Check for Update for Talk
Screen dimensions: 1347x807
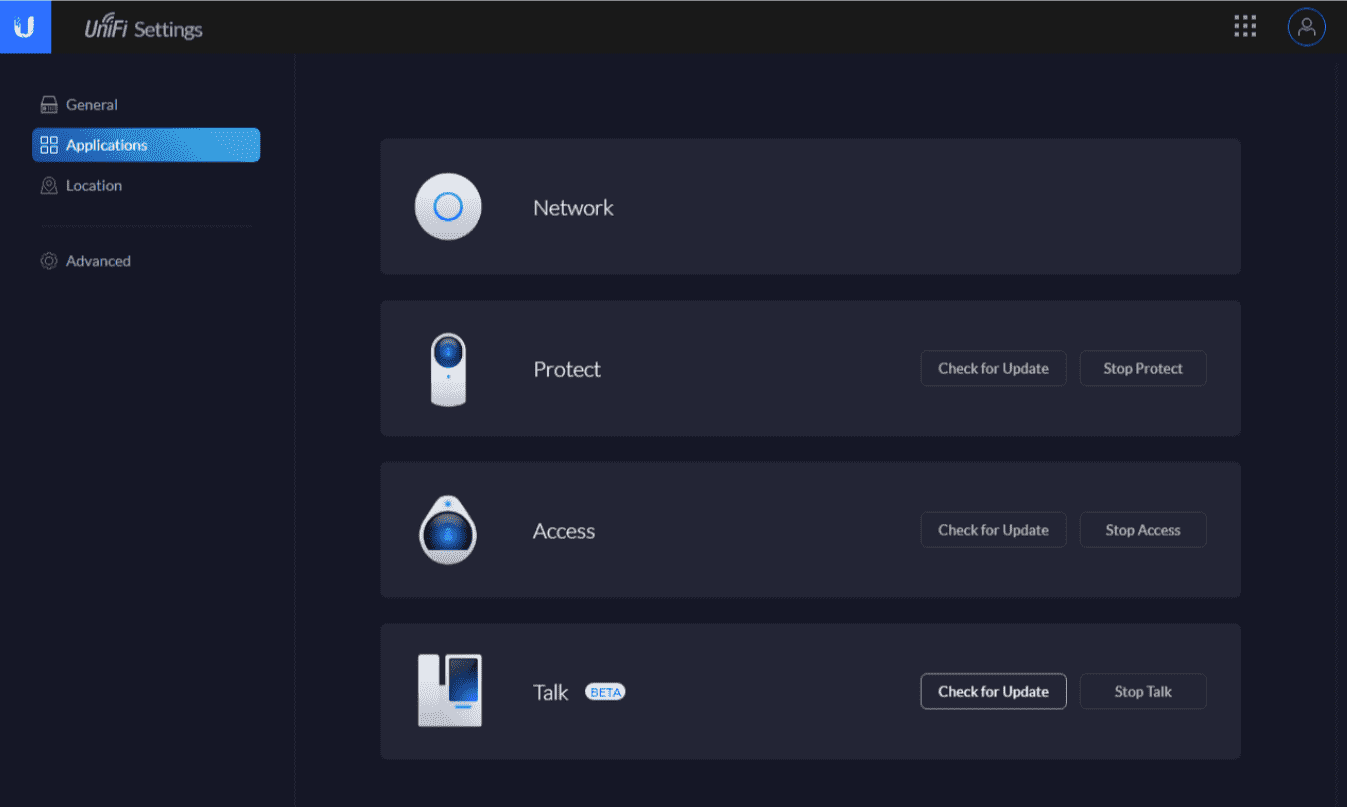point(993,692)
